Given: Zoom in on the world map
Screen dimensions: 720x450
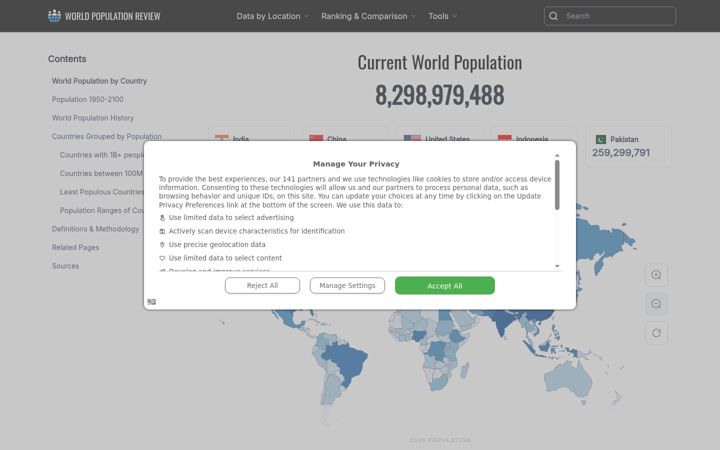Looking at the screenshot, I should click(x=656, y=275).
